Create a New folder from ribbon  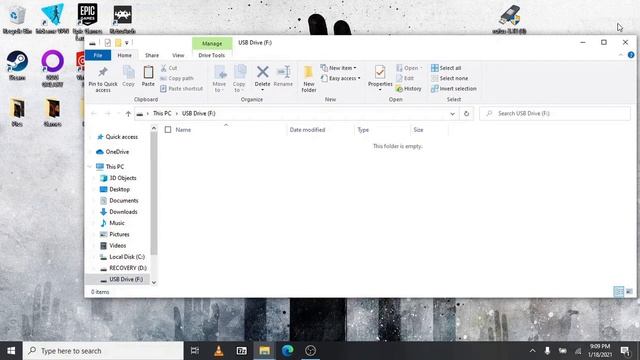click(309, 79)
